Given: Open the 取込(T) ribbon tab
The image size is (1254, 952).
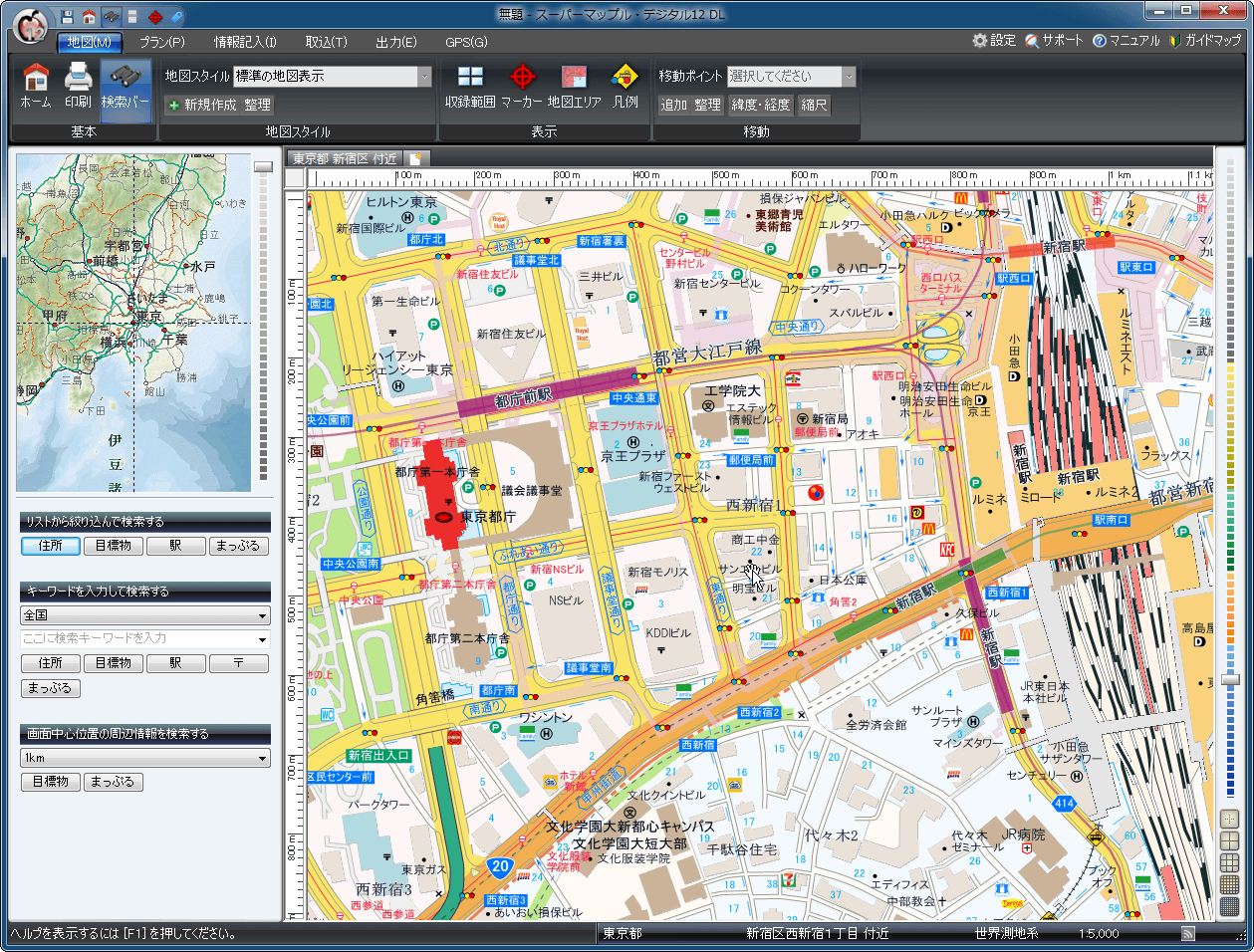Looking at the screenshot, I should pyautogui.click(x=326, y=42).
